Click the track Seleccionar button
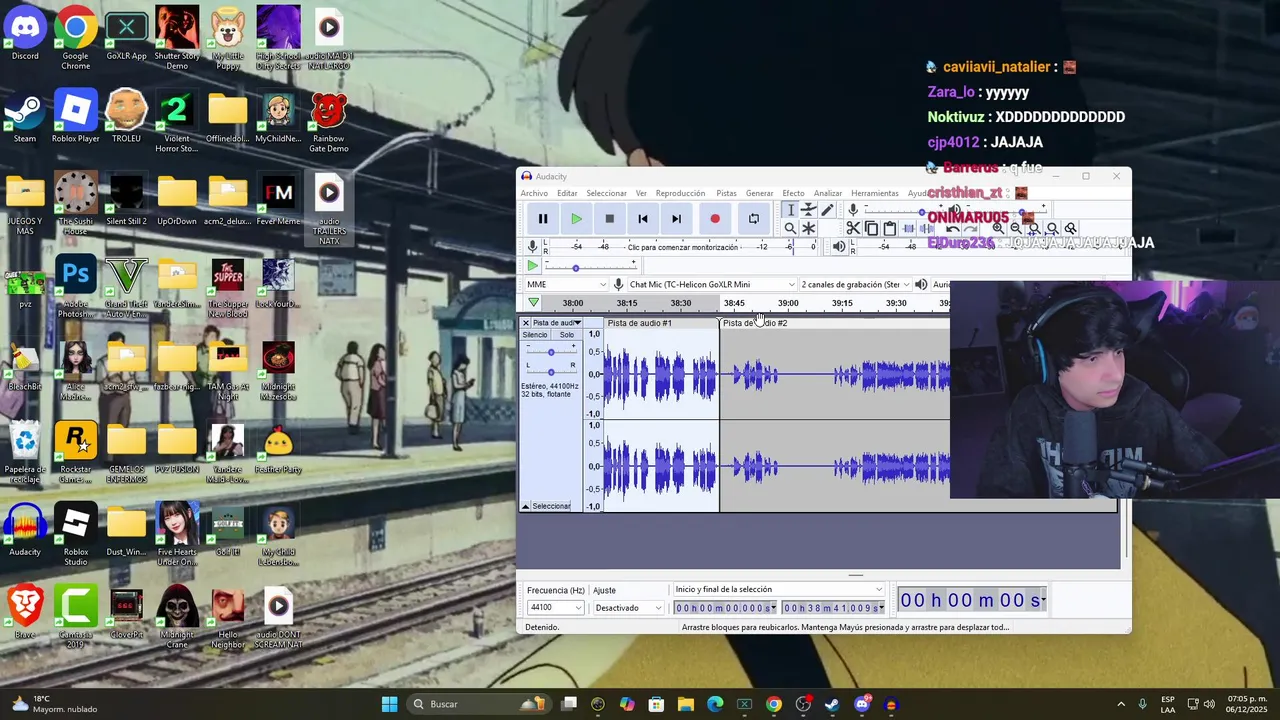The height and width of the screenshot is (720, 1280). [x=551, y=506]
